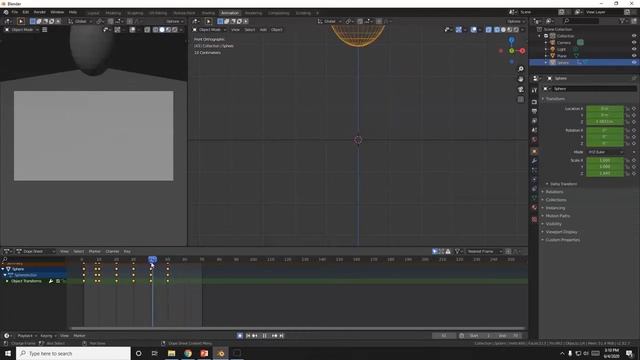The width and height of the screenshot is (640, 360).
Task: Click the current frame marker in dope sheet
Action: (x=152, y=259)
